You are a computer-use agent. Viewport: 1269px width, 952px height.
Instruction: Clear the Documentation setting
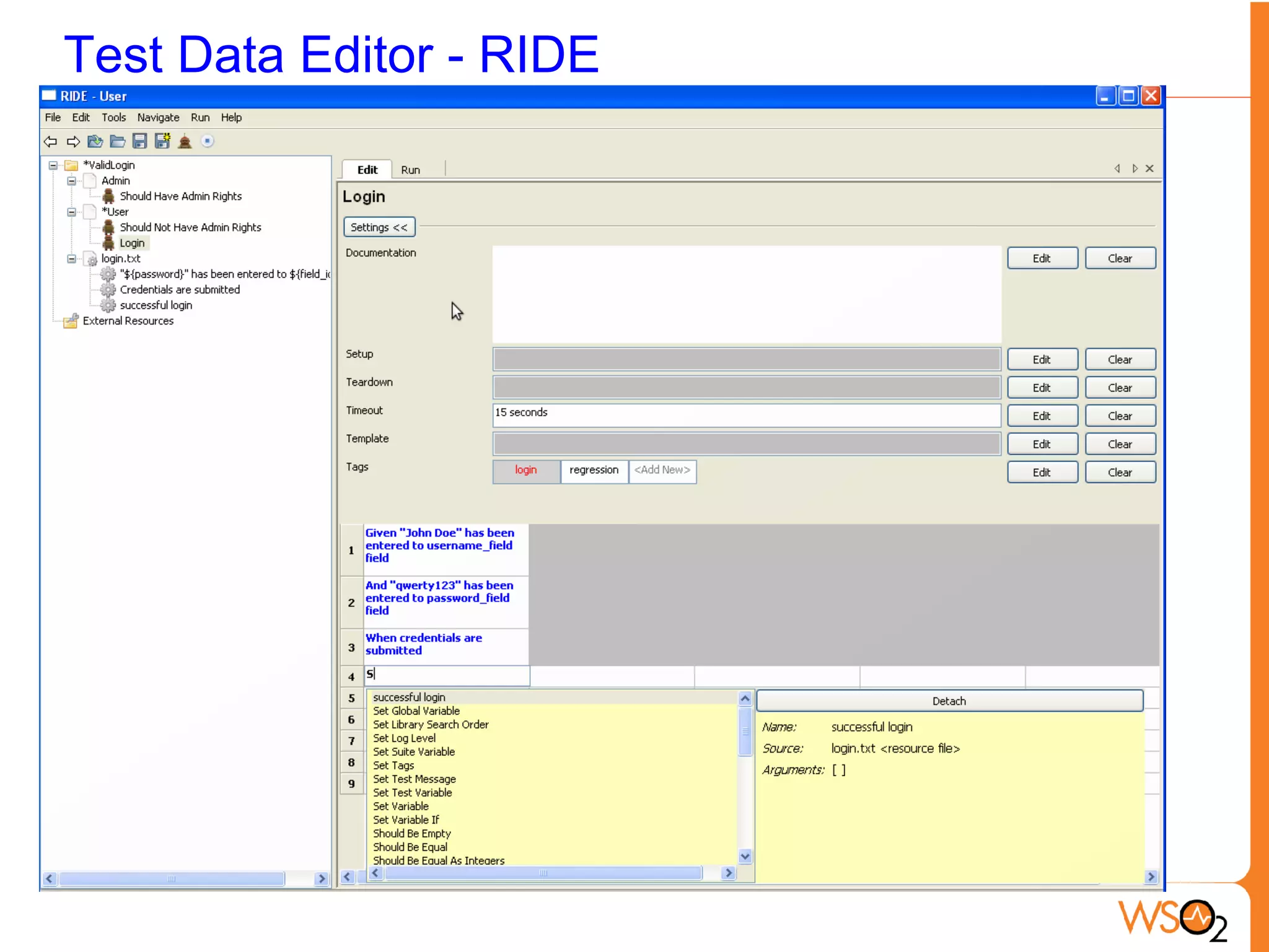click(1120, 258)
